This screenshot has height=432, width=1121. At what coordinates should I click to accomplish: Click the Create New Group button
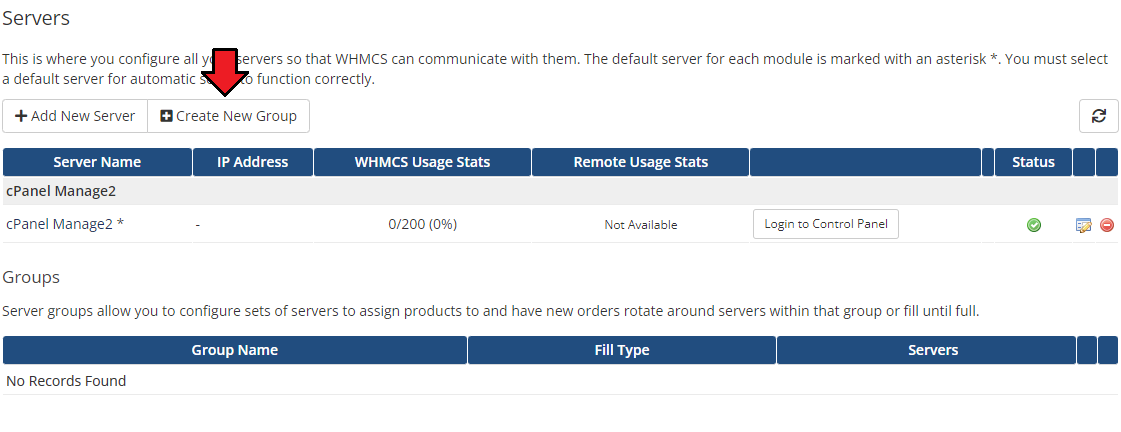click(x=228, y=116)
